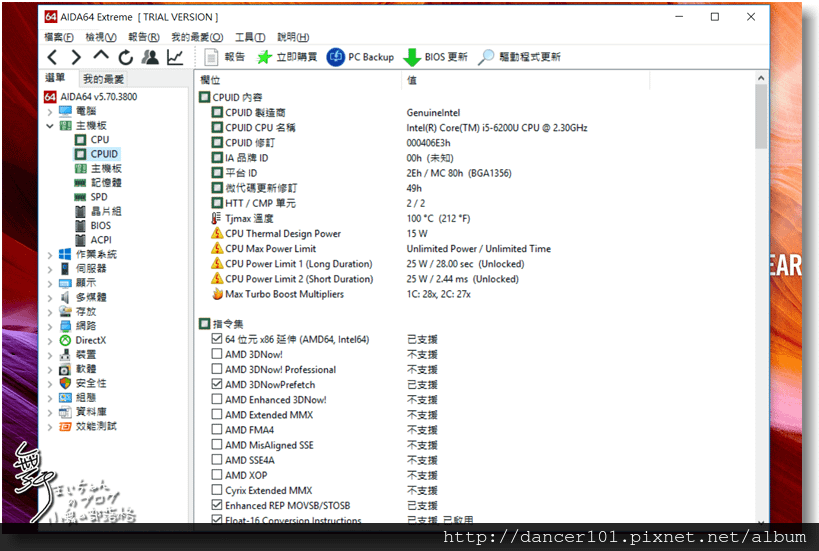The image size is (819, 551).
Task: Toggle AMD 3DNowPrefetch checkbox
Action: click(x=217, y=384)
